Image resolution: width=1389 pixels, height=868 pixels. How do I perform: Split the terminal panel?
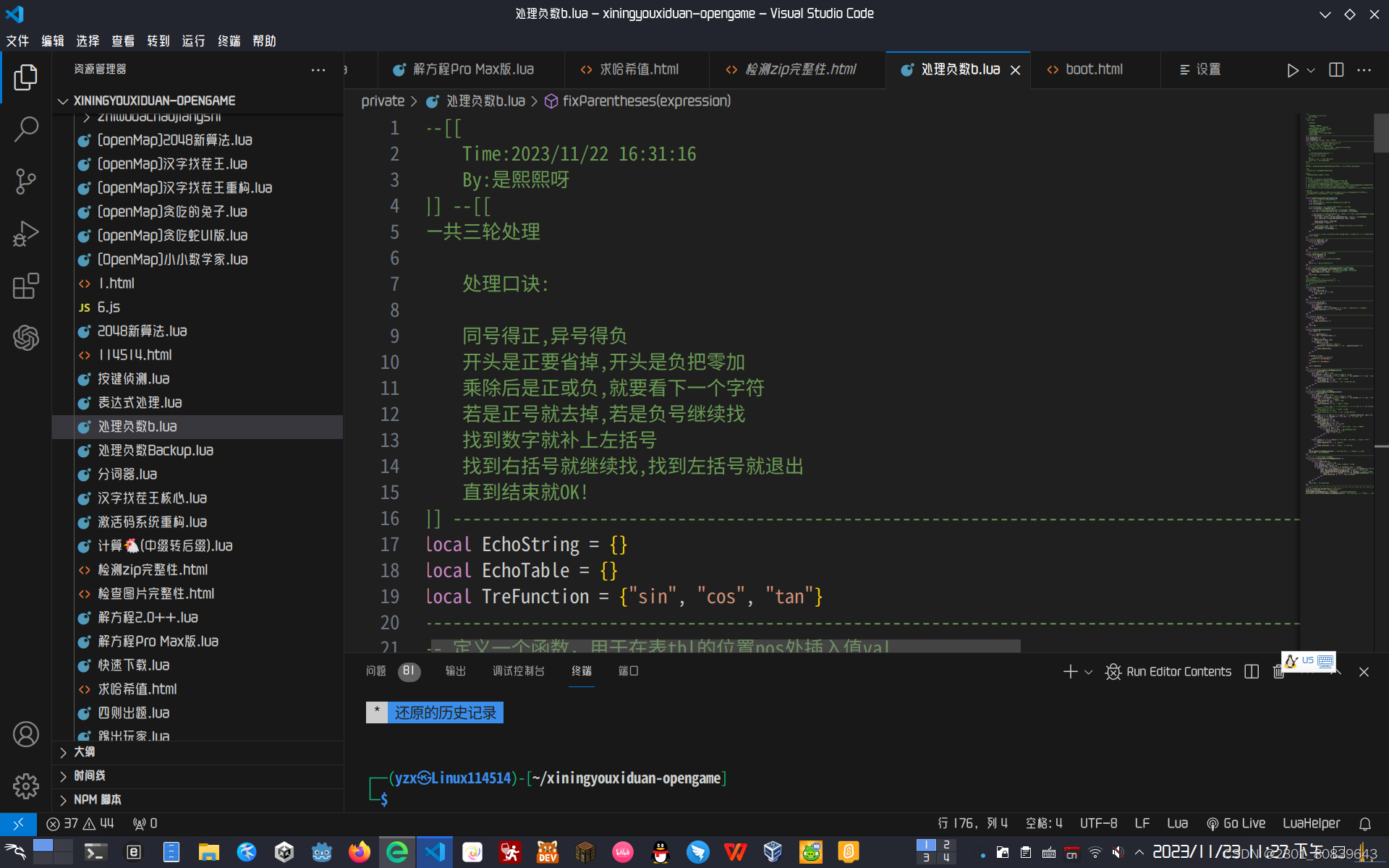tap(1252, 672)
